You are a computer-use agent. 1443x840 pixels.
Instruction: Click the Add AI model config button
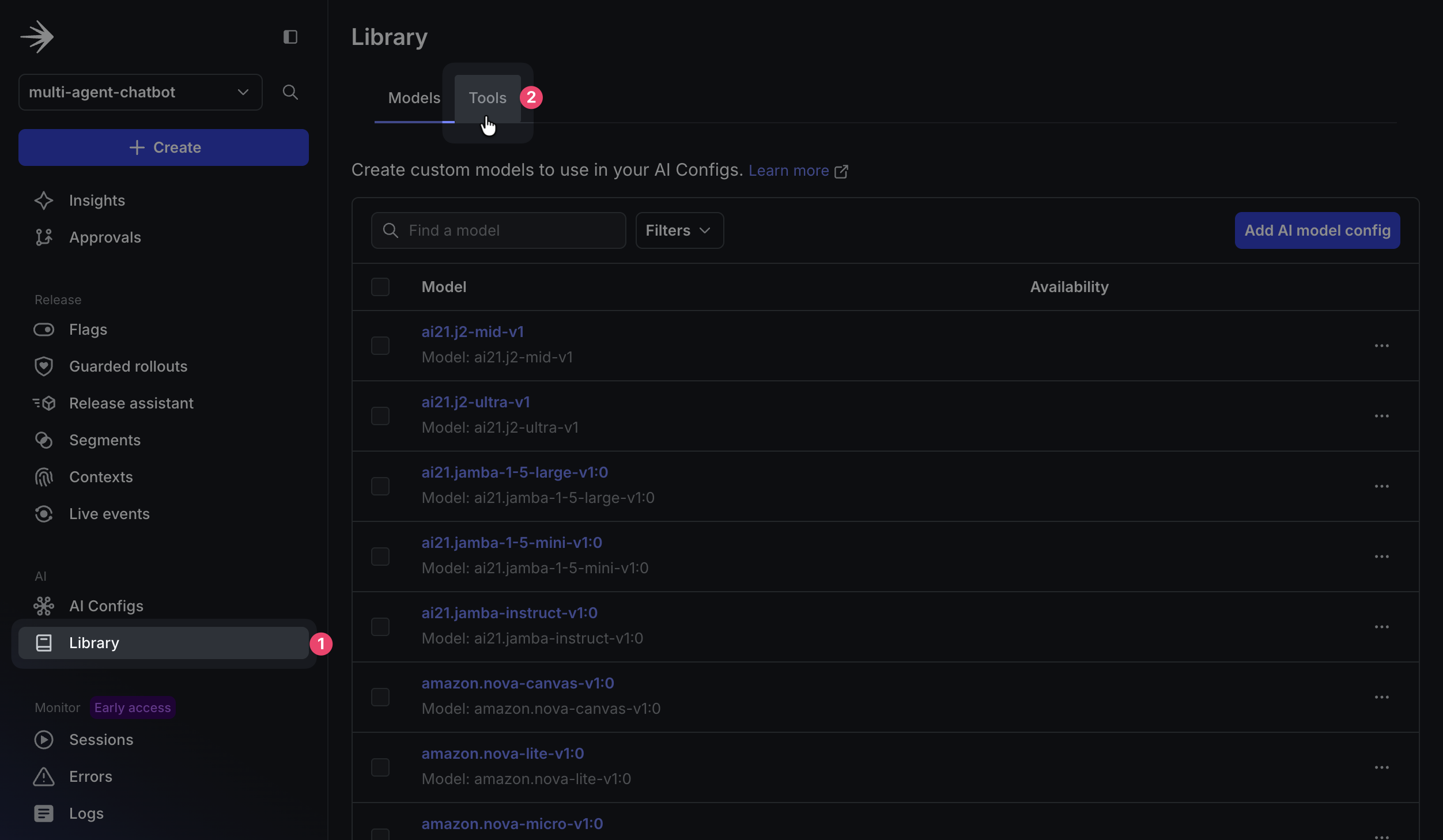(1317, 230)
